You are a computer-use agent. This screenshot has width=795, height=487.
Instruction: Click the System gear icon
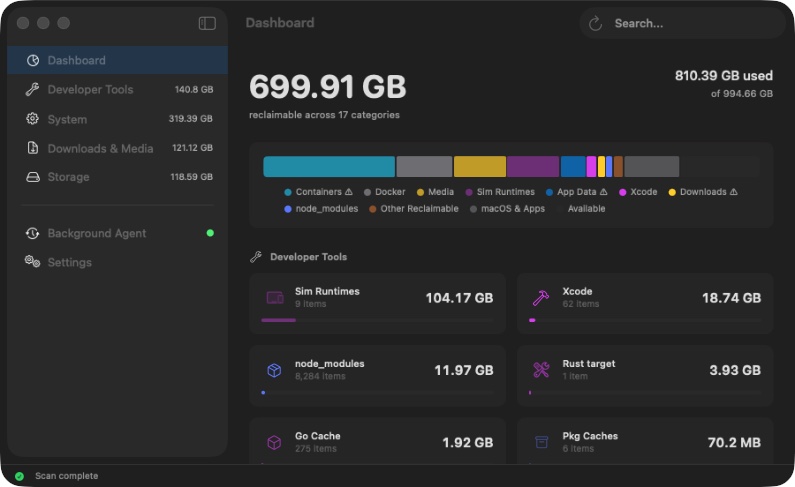(32, 119)
